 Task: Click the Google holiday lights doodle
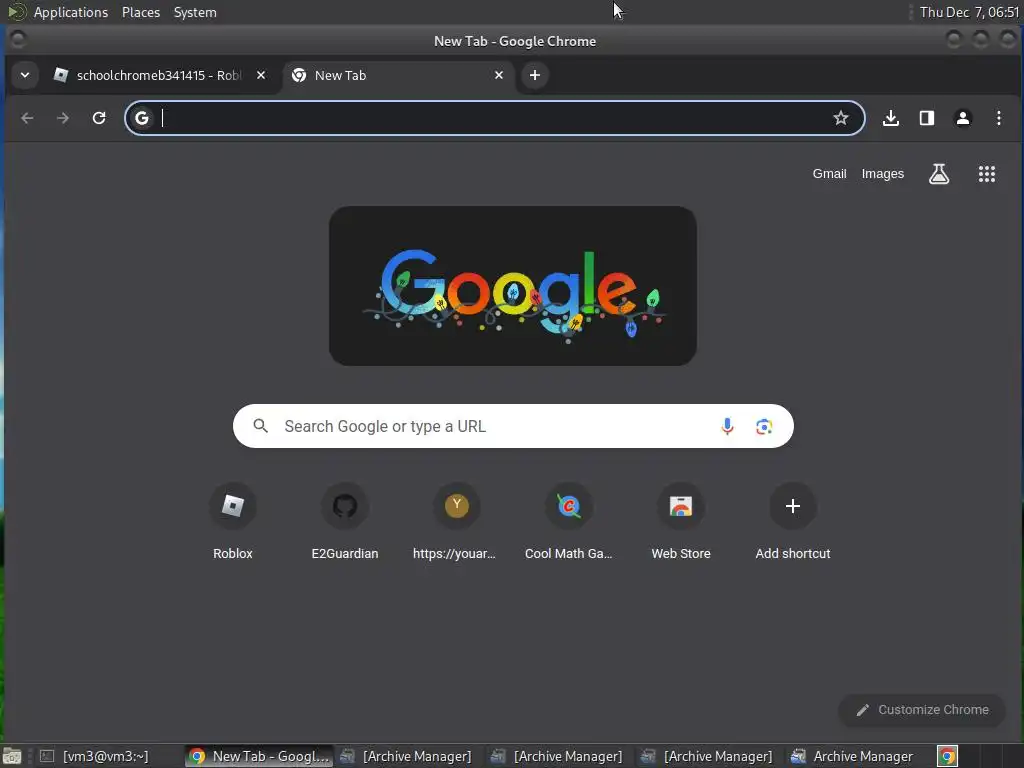[x=513, y=286]
